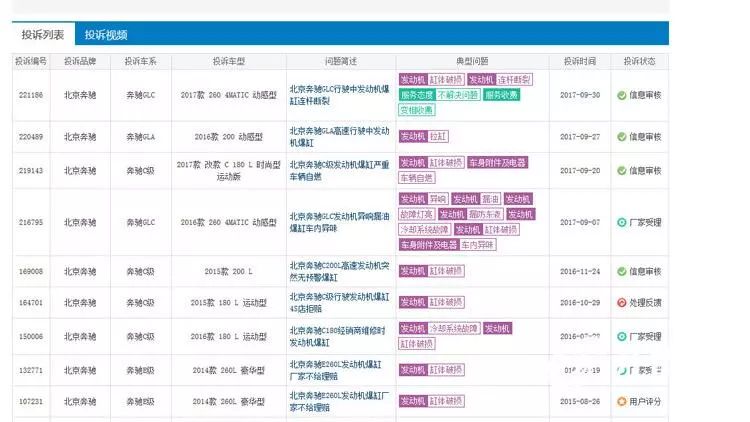The height and width of the screenshot is (422, 750).
Task: Click 异响 tag in complaint 216795
Action: (438, 199)
